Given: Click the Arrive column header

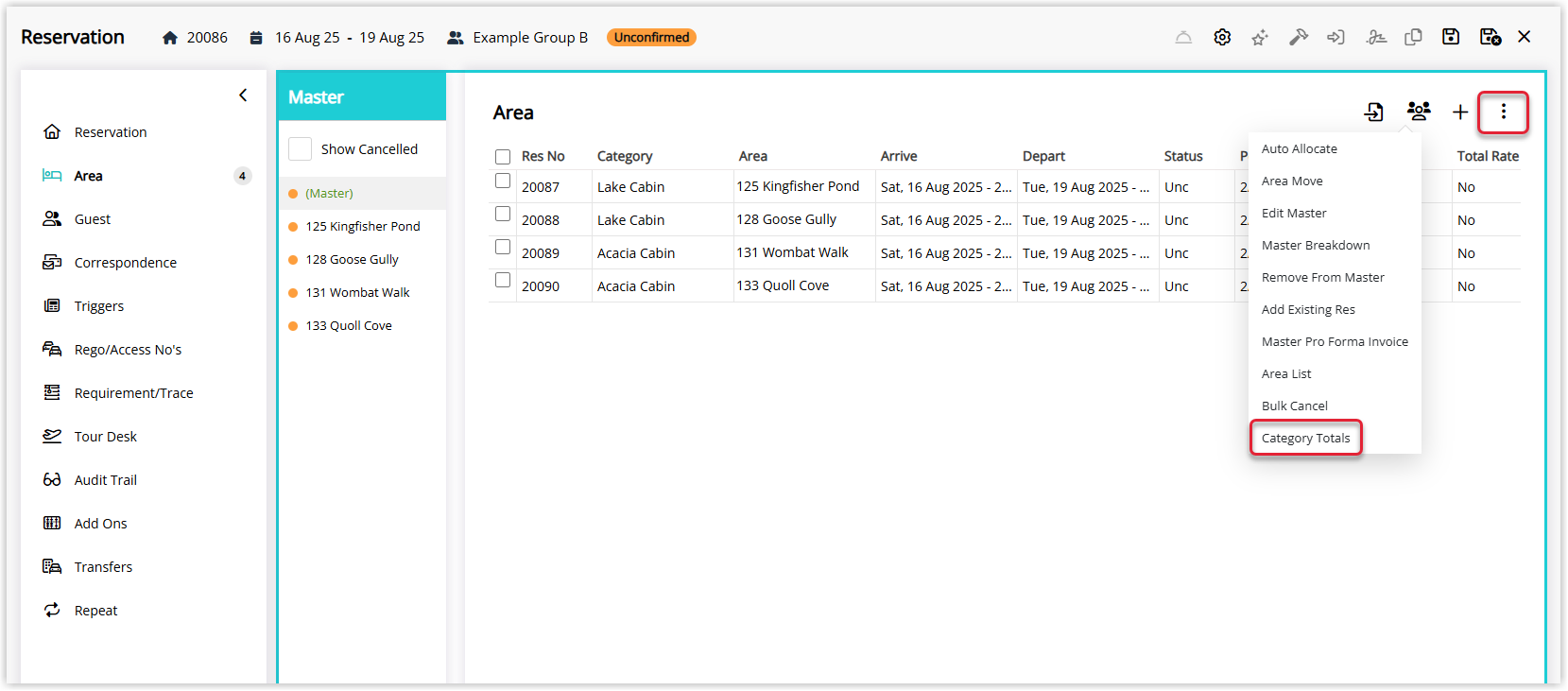Looking at the screenshot, I should 899,157.
